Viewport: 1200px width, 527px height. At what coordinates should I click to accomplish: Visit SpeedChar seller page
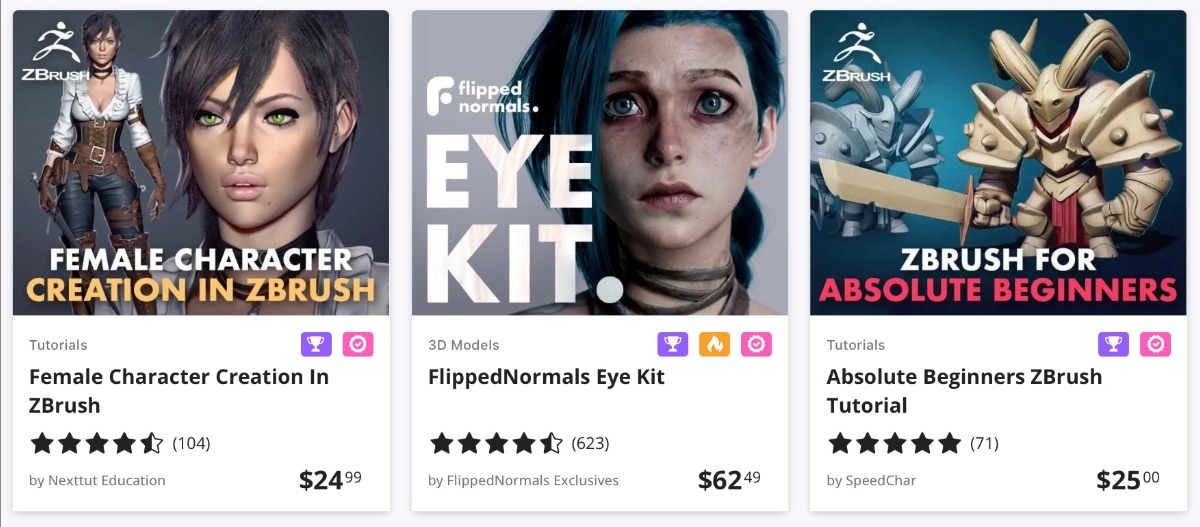(x=871, y=480)
